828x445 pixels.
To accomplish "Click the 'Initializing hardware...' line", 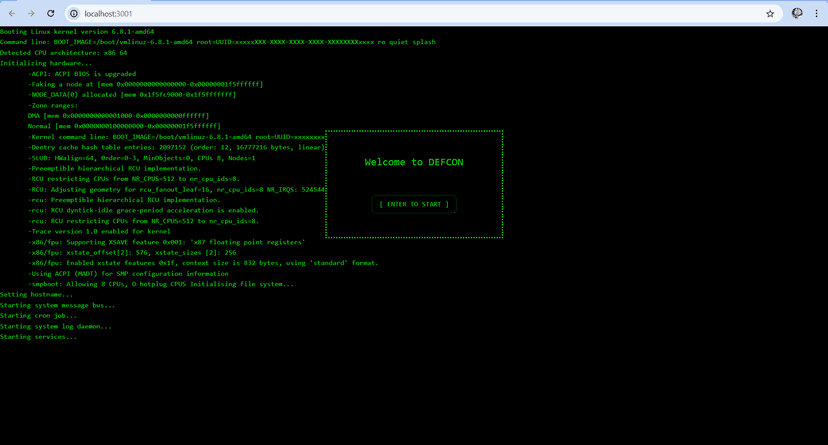I will click(46, 63).
